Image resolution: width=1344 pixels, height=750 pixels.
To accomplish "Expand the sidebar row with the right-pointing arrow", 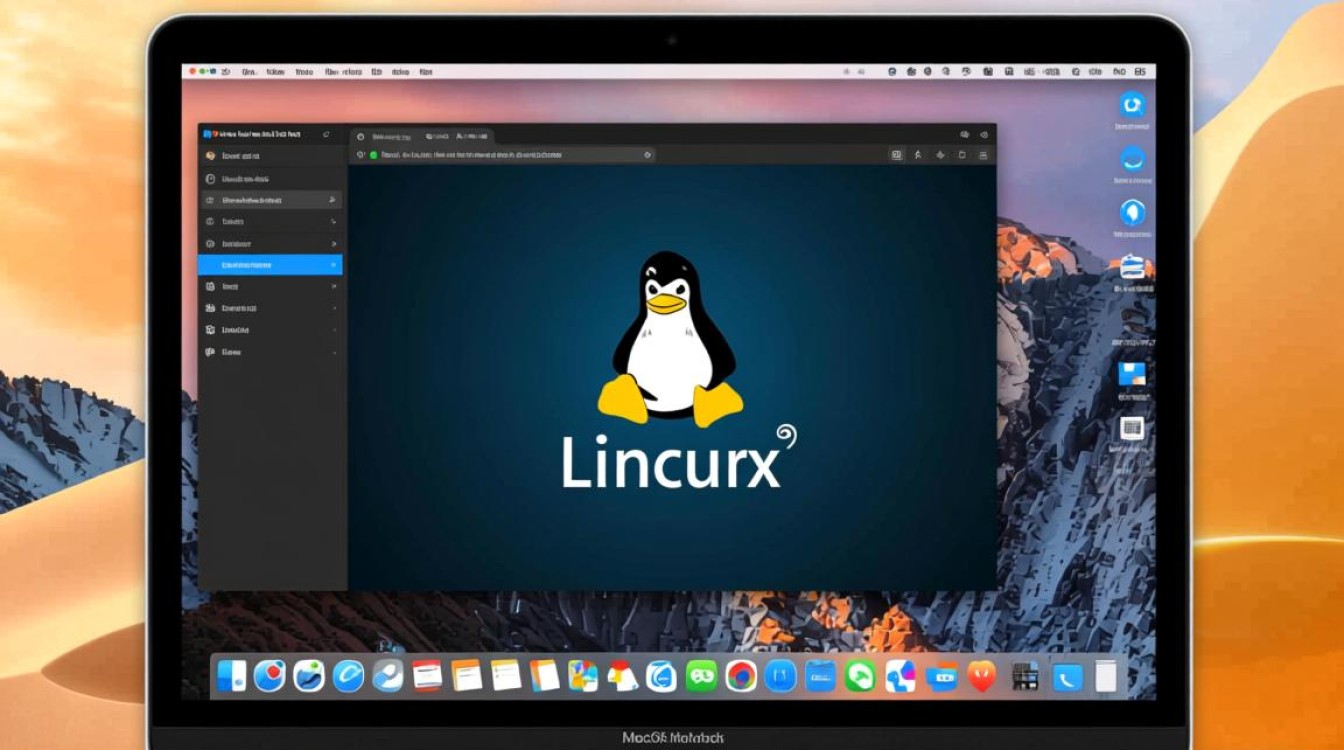I will click(333, 243).
